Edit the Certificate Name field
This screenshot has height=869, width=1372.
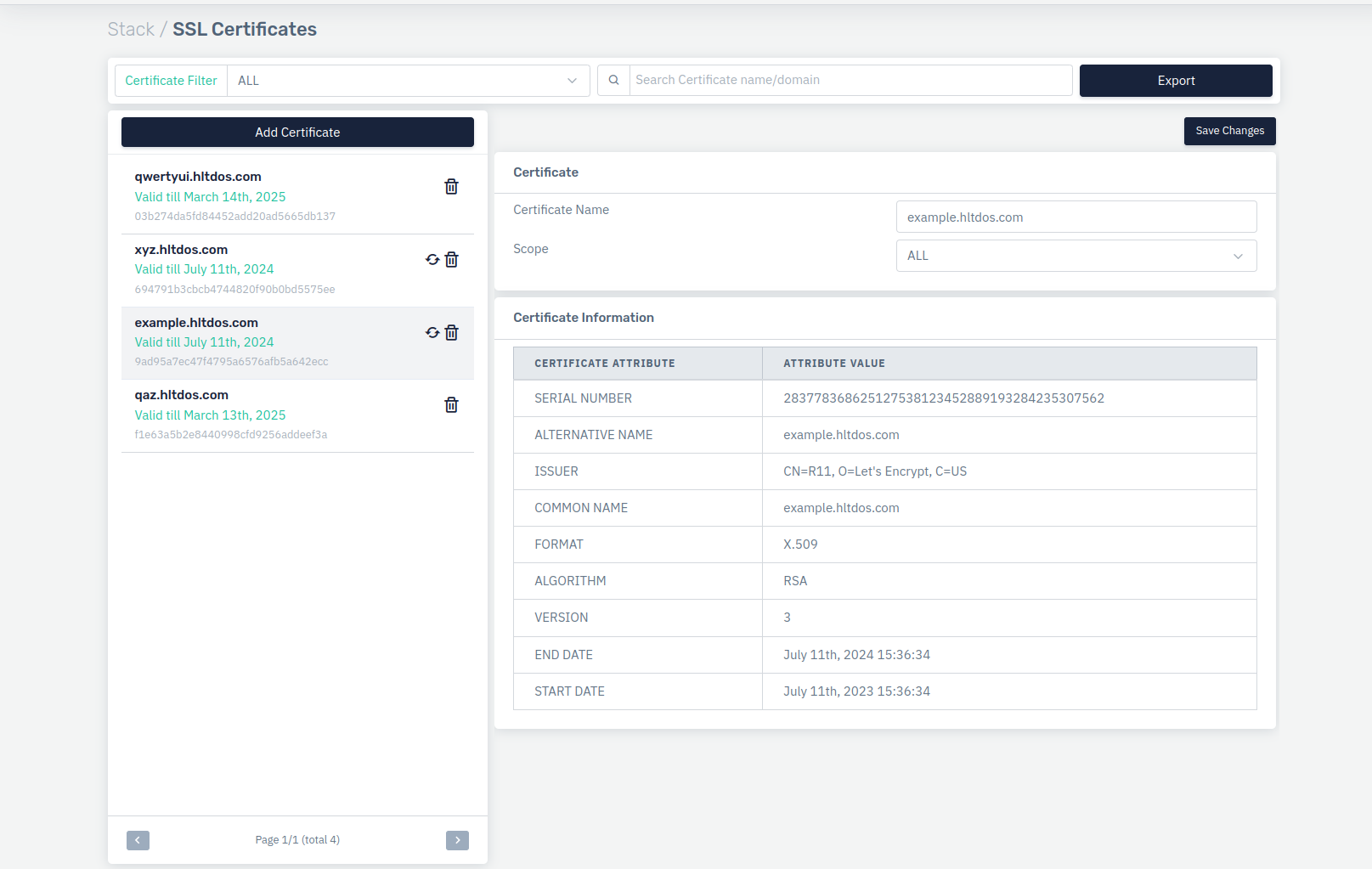[x=1076, y=217]
